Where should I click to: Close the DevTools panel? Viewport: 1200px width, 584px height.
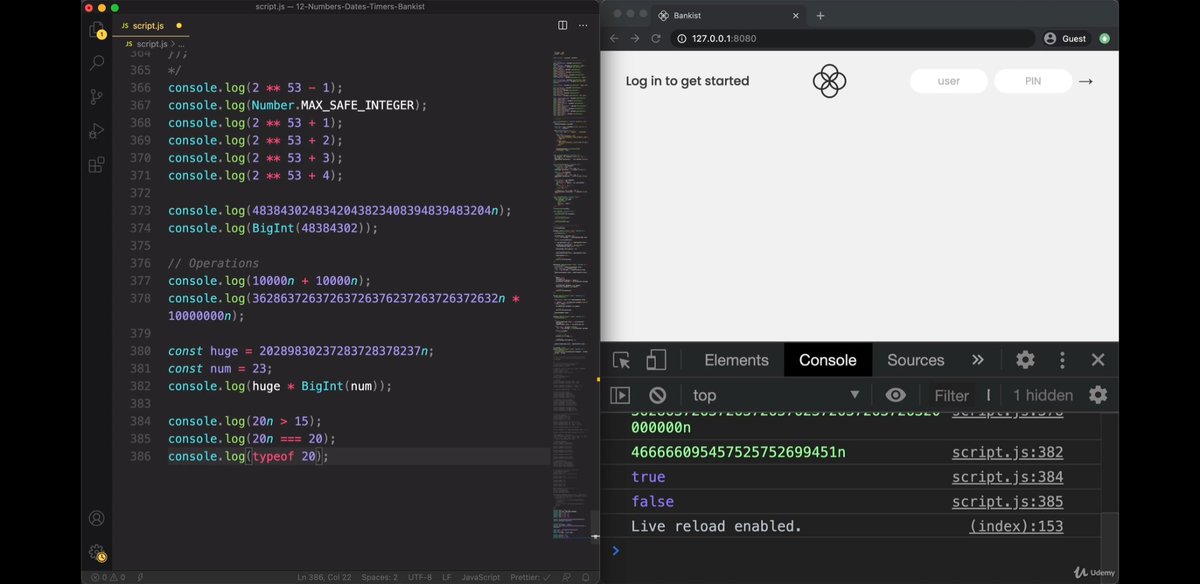1098,360
